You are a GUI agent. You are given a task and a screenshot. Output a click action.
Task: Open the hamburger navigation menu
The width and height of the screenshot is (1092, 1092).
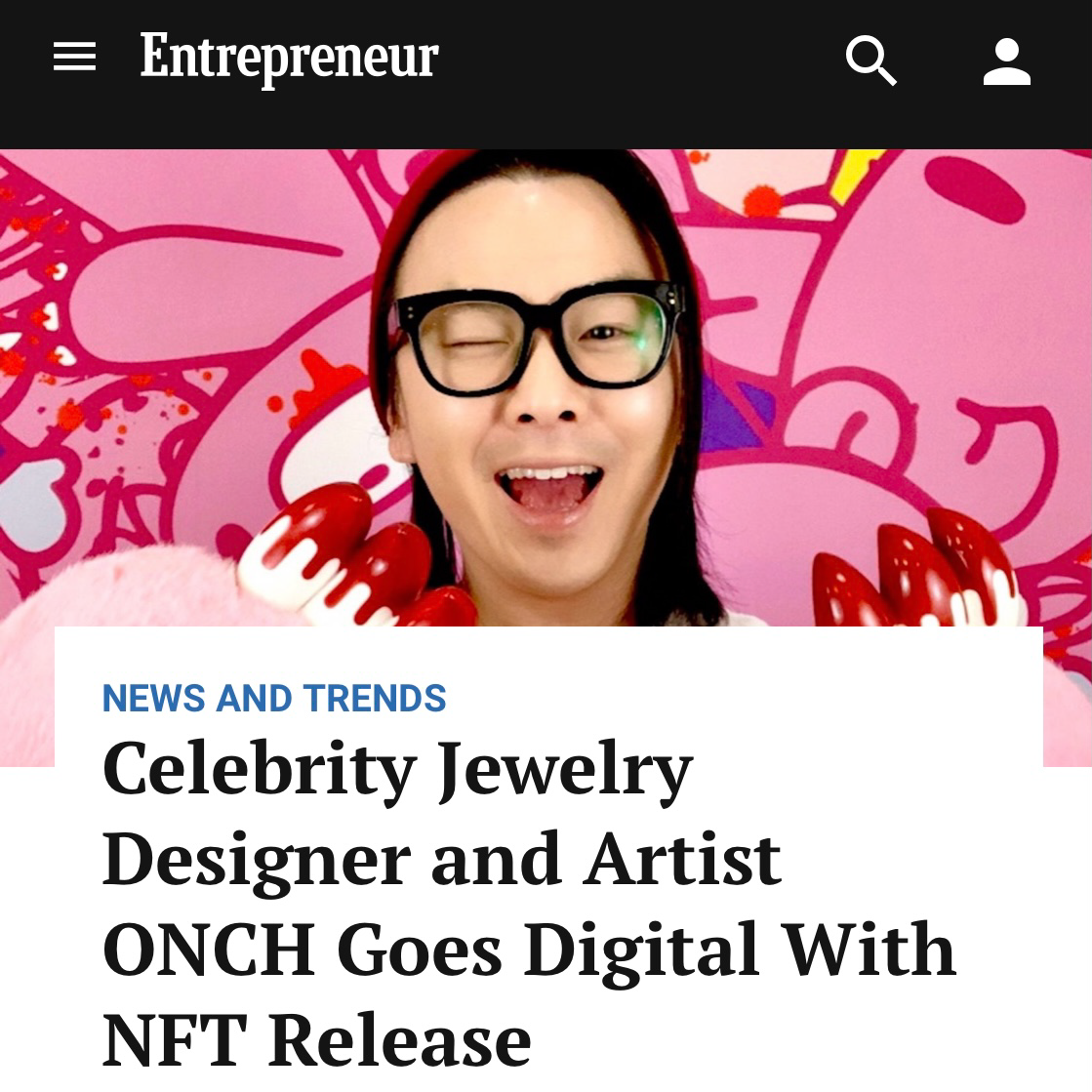click(74, 58)
